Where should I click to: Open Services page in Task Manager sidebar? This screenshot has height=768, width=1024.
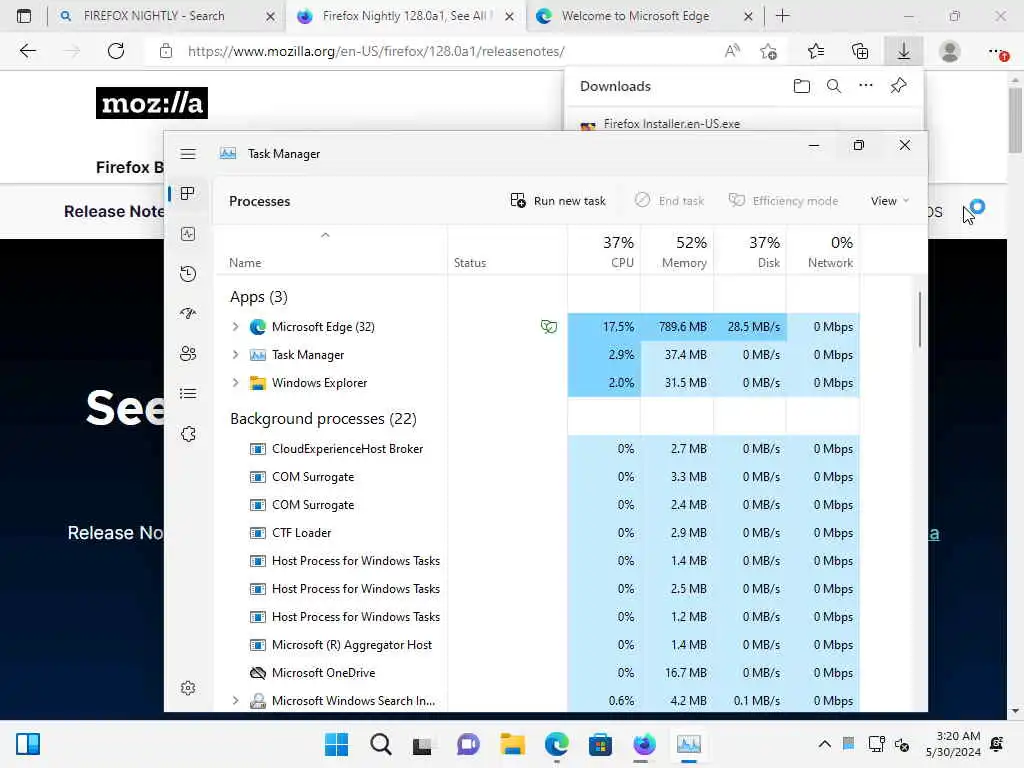point(188,434)
